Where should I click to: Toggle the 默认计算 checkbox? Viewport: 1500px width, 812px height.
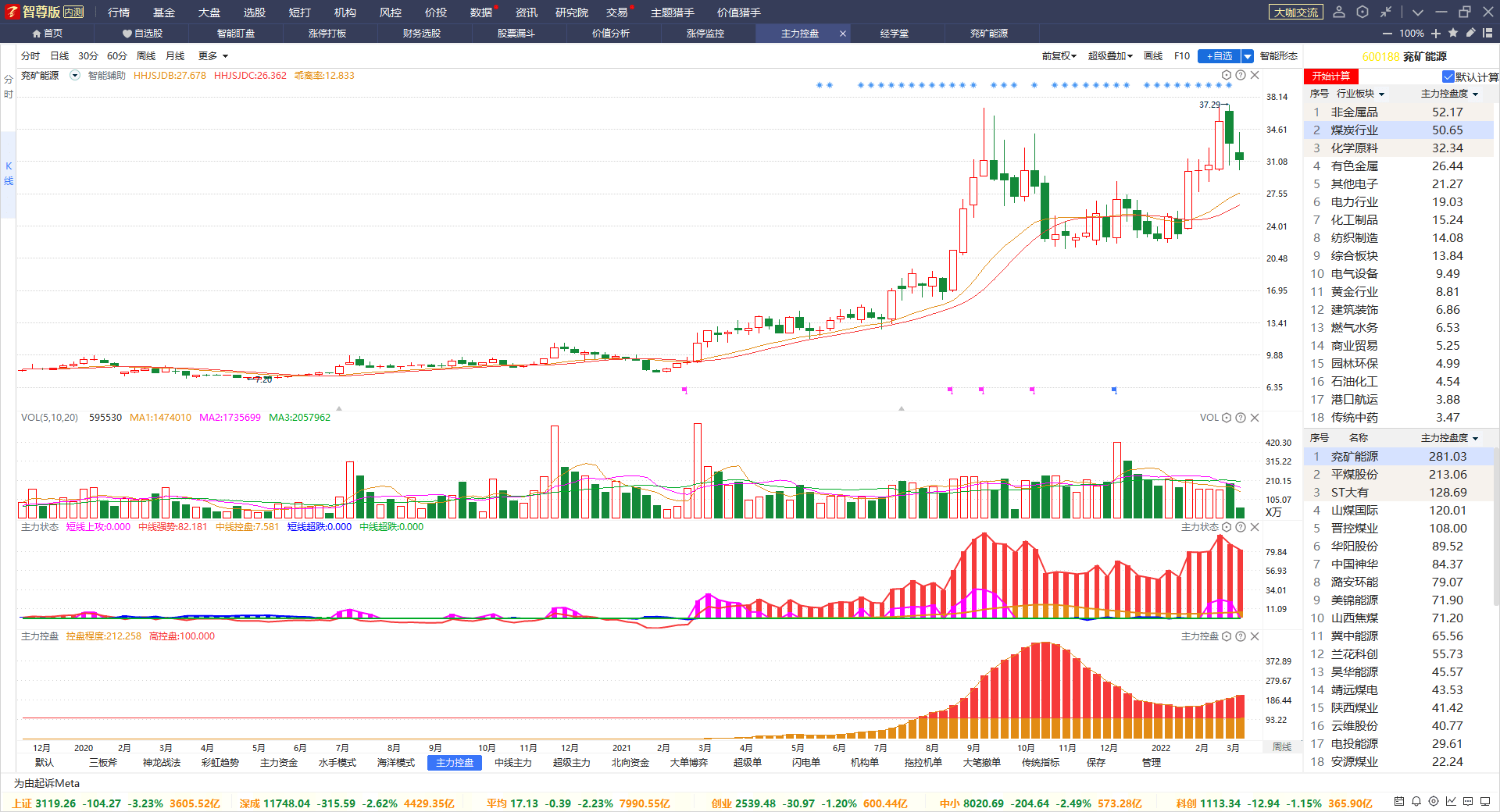click(1448, 77)
